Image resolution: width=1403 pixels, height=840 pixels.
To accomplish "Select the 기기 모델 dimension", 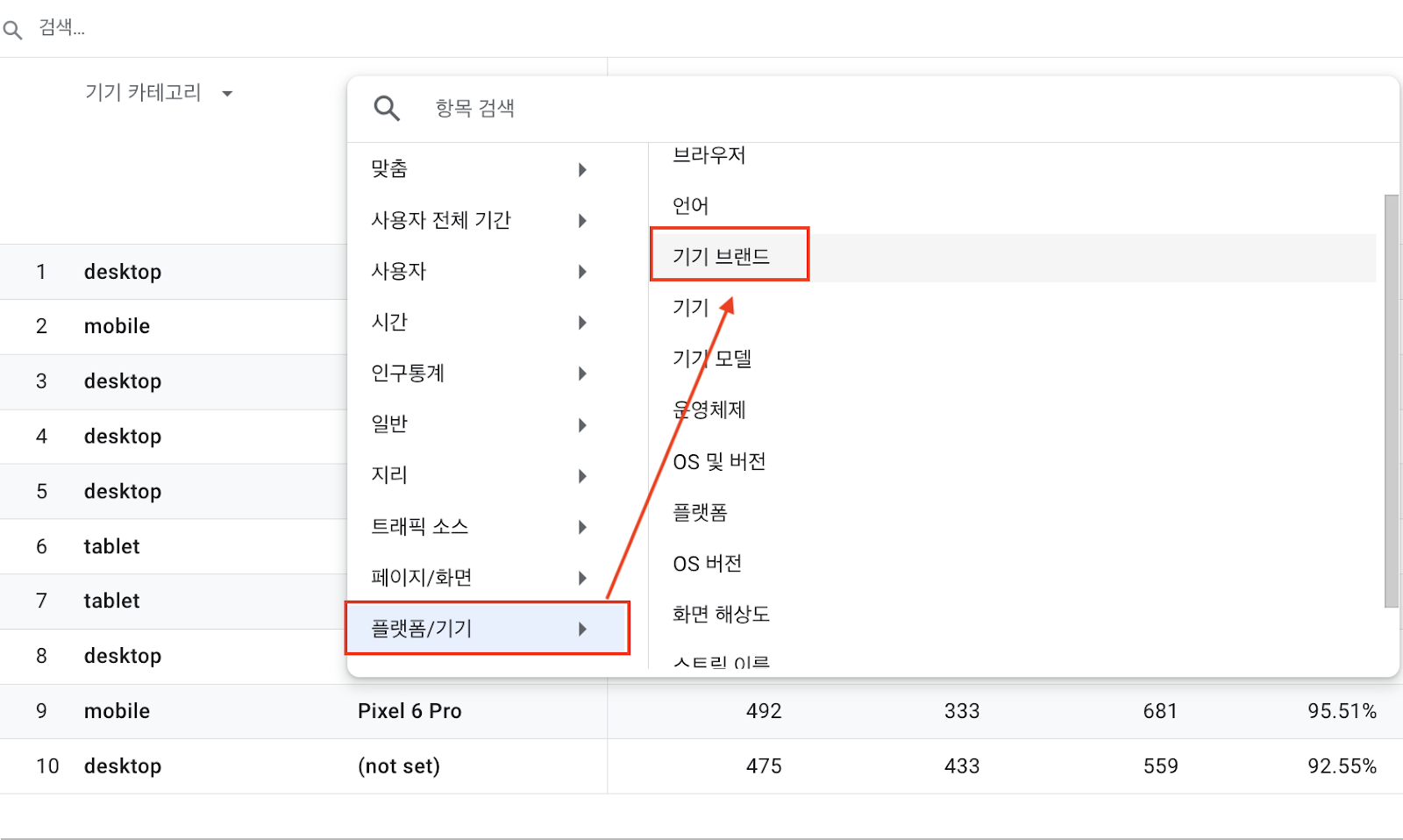I will tap(712, 359).
